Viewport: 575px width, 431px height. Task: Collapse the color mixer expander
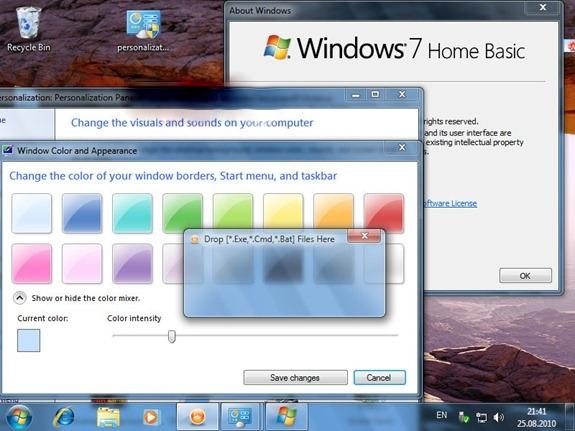(19, 298)
